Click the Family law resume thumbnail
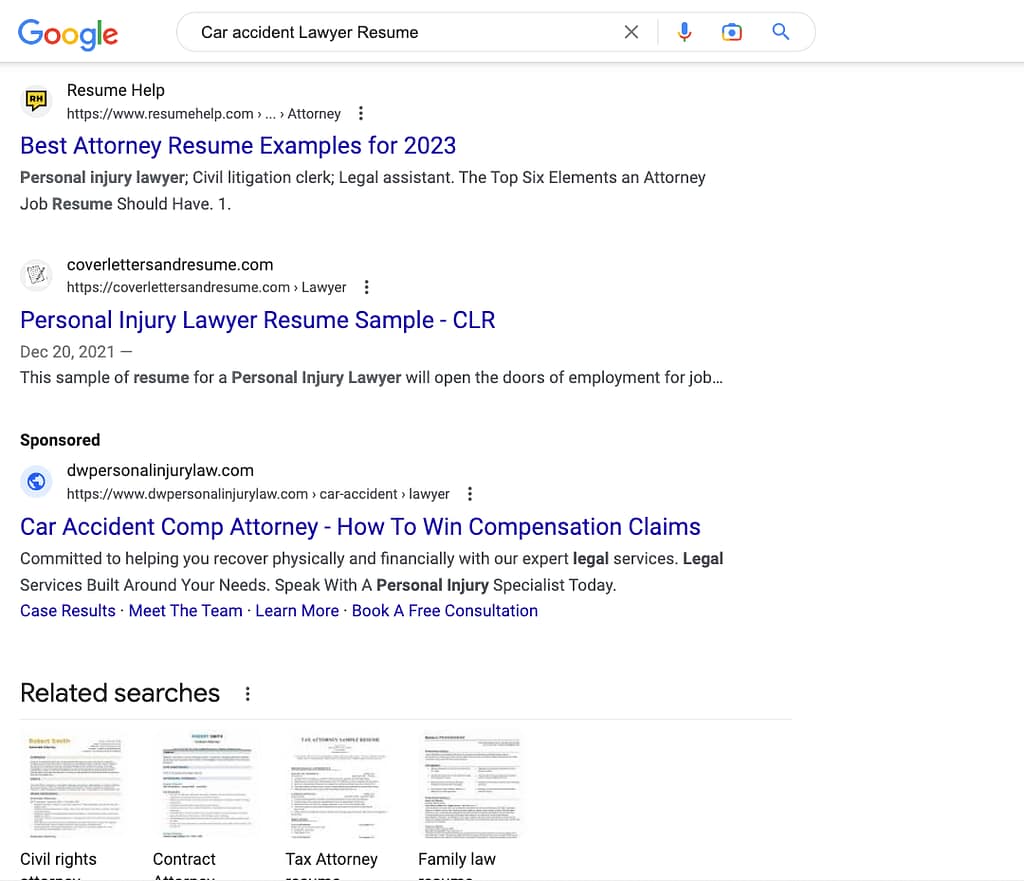This screenshot has width=1024, height=881. [472, 786]
